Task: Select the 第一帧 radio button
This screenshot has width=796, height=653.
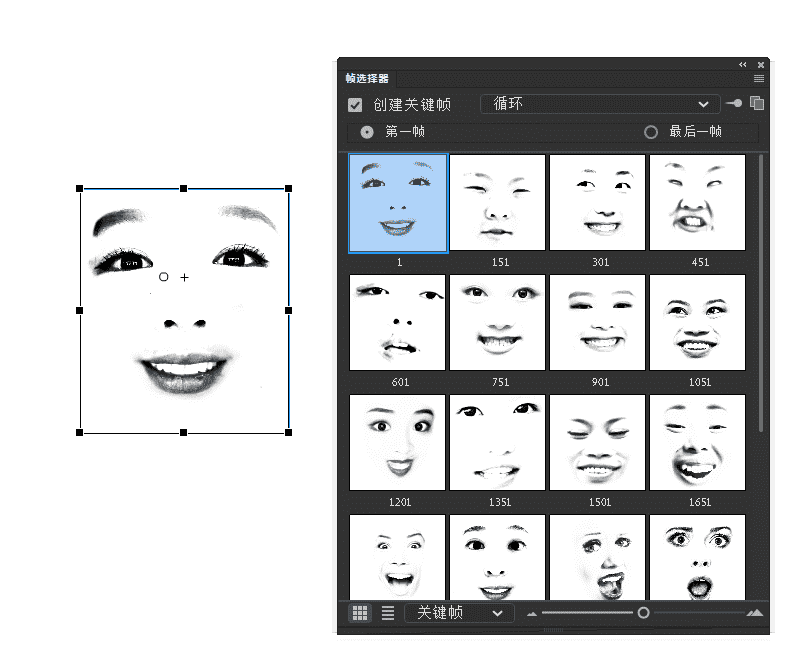Action: point(367,132)
